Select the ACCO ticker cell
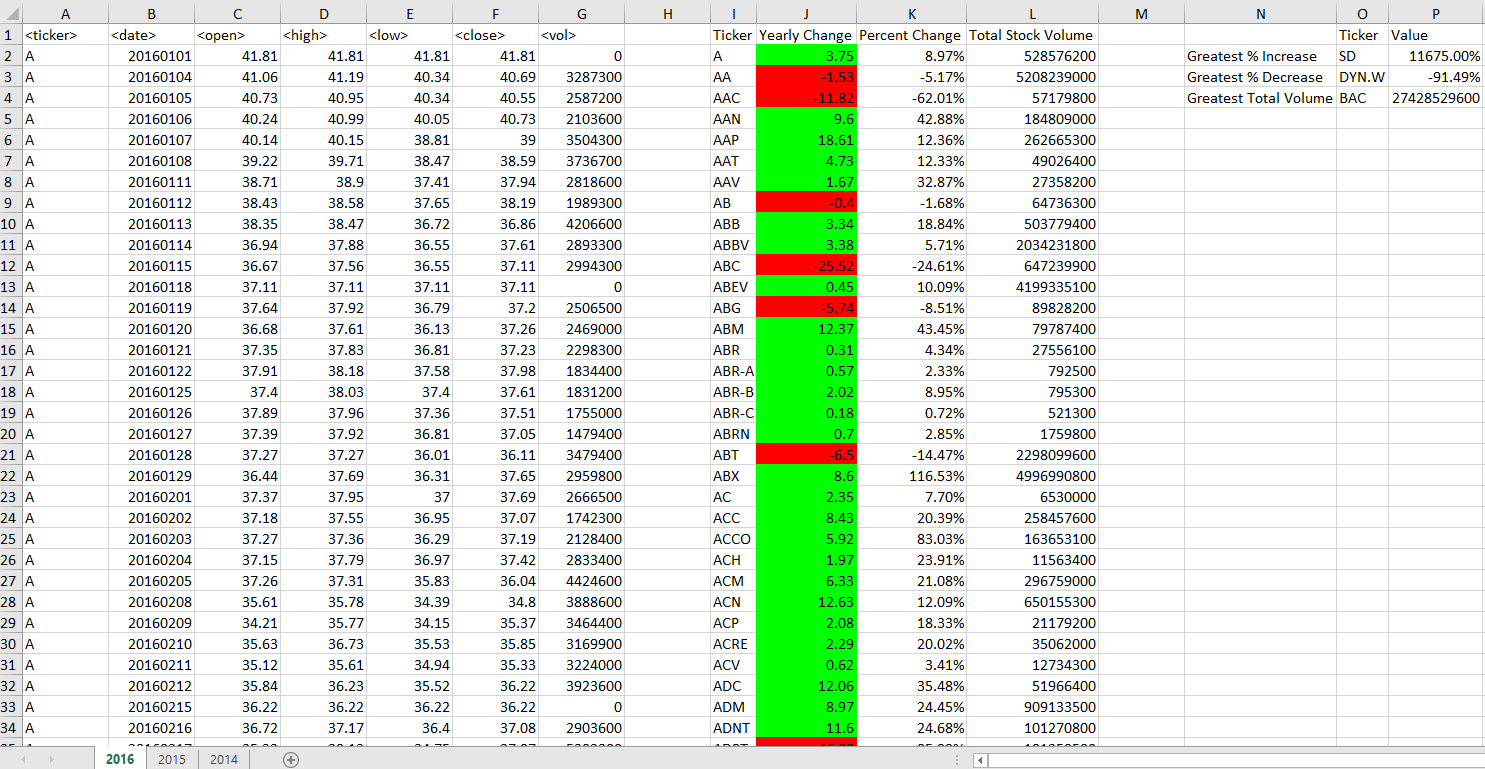1485x769 pixels. pyautogui.click(x=733, y=539)
